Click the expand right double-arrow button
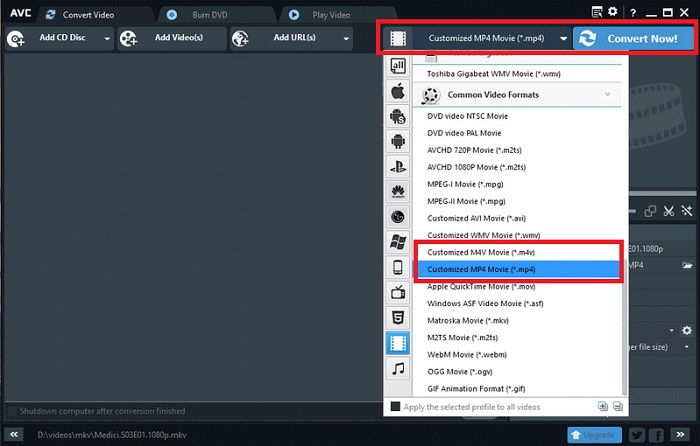 click(680, 434)
